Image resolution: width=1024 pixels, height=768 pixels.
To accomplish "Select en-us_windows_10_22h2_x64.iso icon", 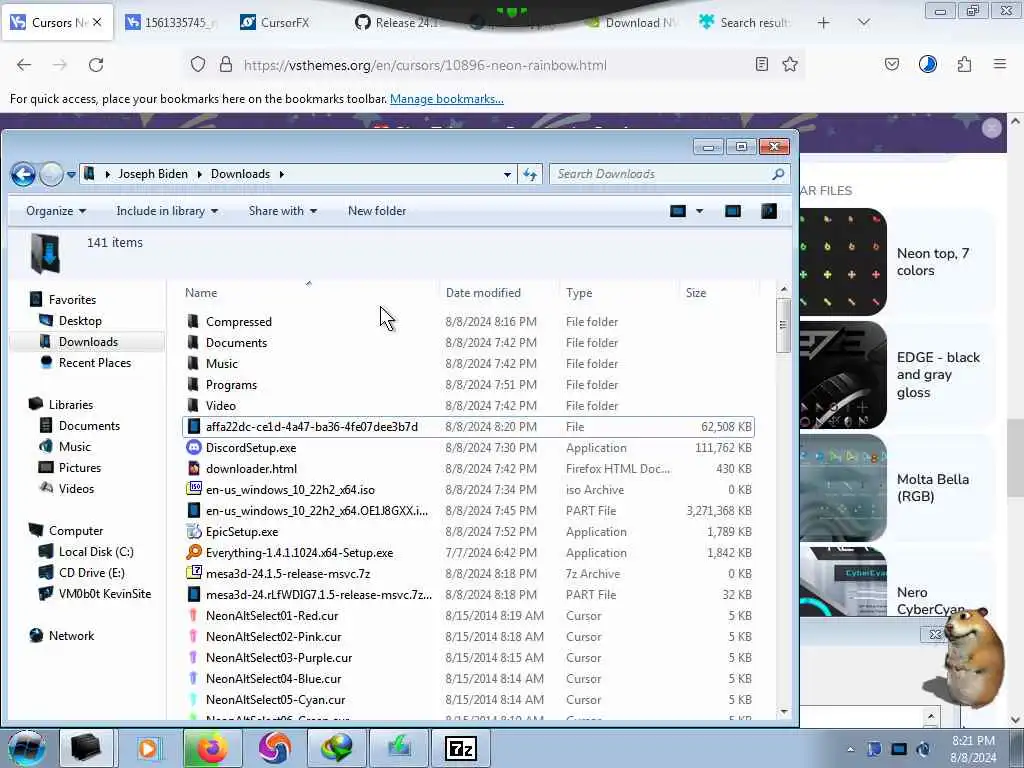I will tap(193, 489).
